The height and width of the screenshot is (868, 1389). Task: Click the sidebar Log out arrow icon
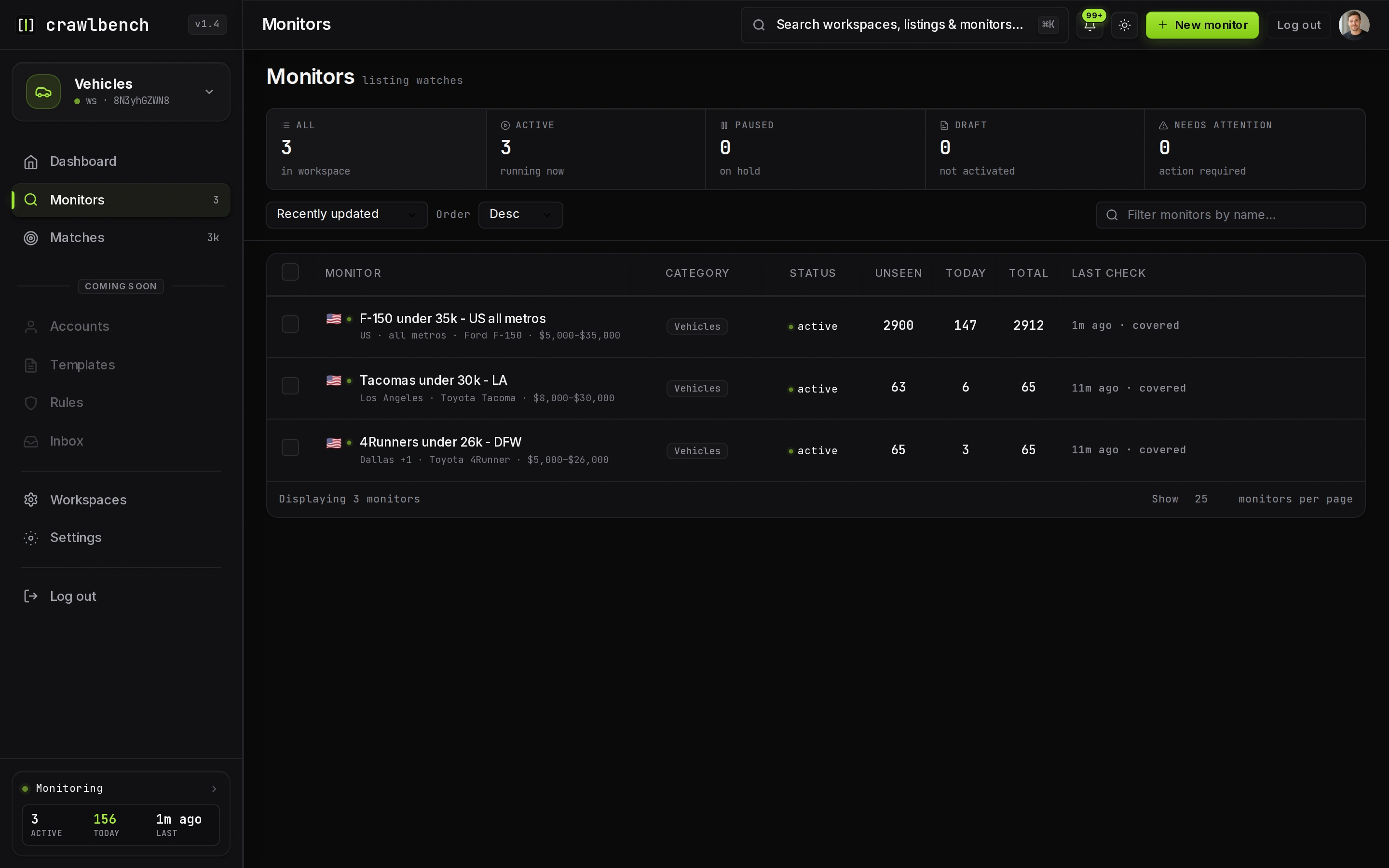click(31, 597)
